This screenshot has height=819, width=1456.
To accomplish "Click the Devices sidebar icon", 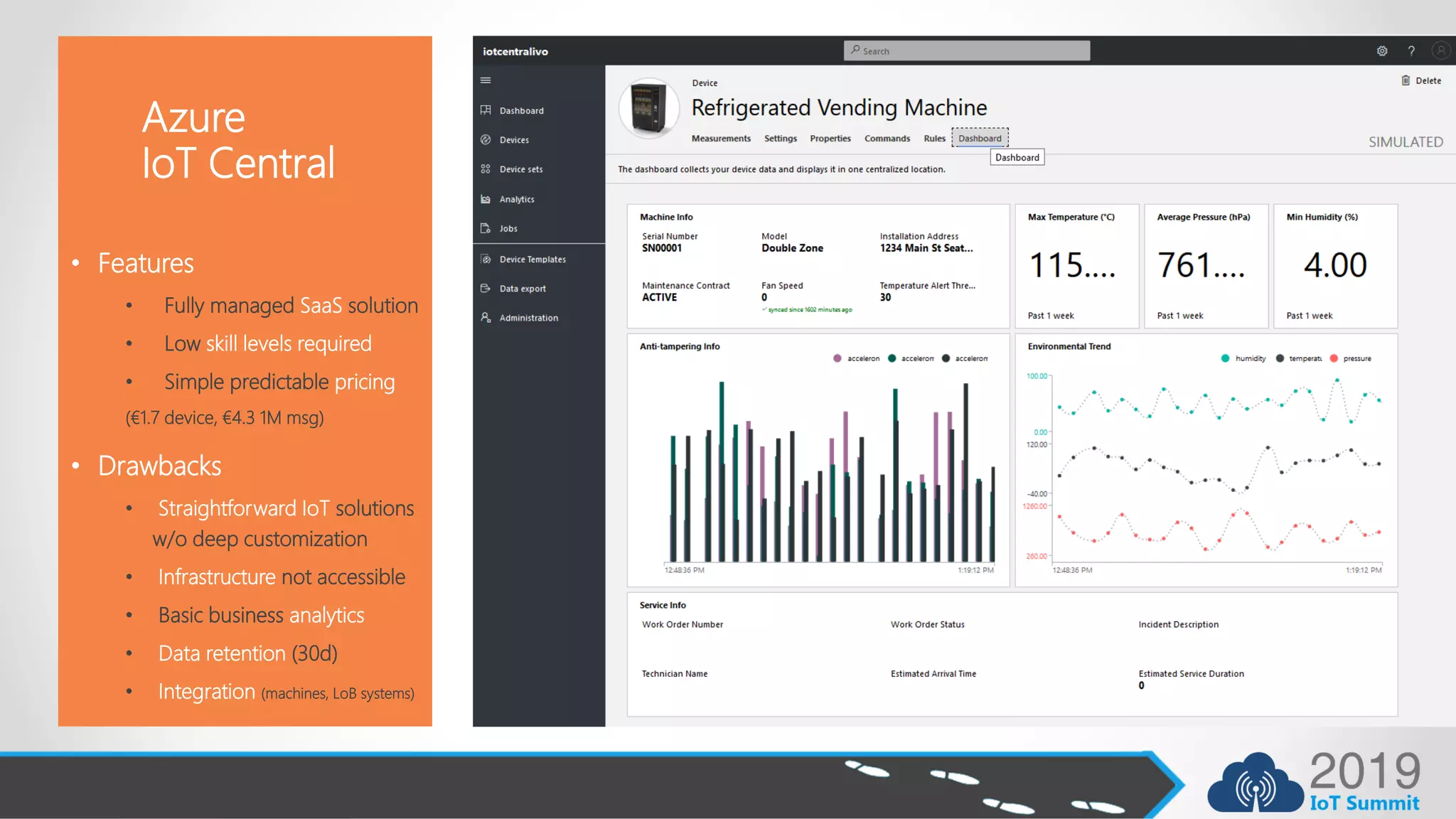I will pos(486,139).
